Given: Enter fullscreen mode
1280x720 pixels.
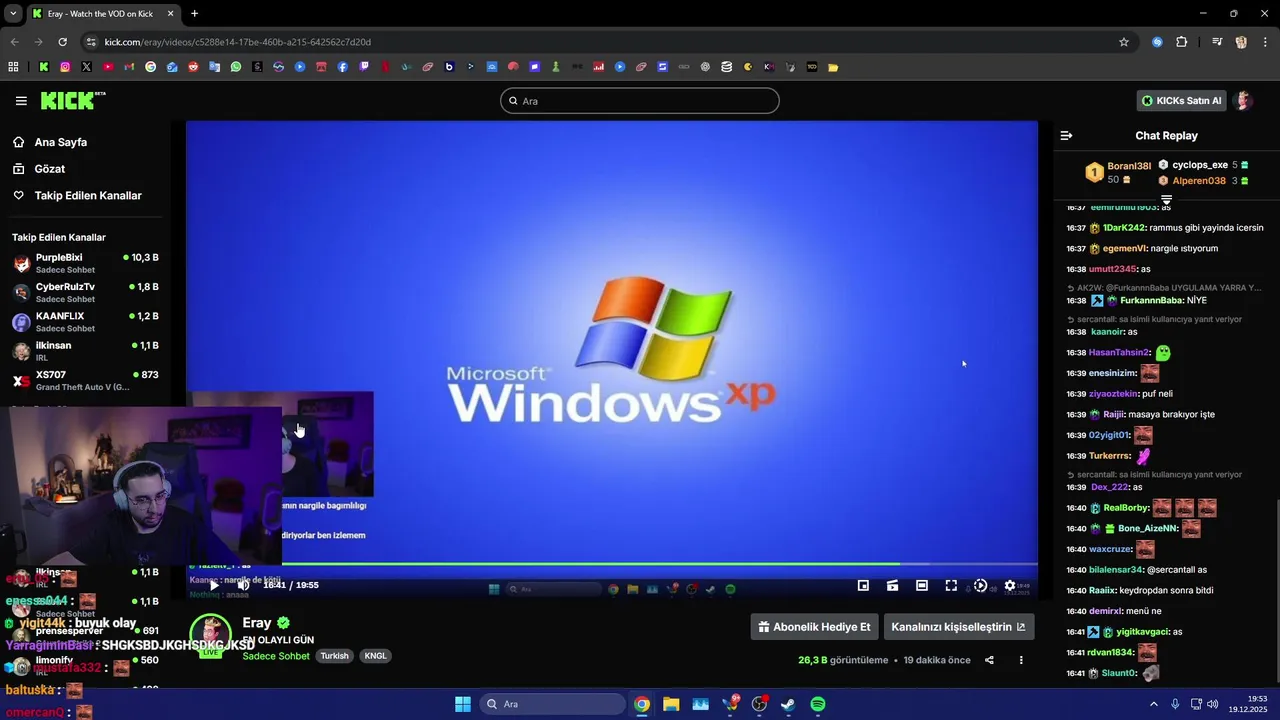Looking at the screenshot, I should coord(951,586).
